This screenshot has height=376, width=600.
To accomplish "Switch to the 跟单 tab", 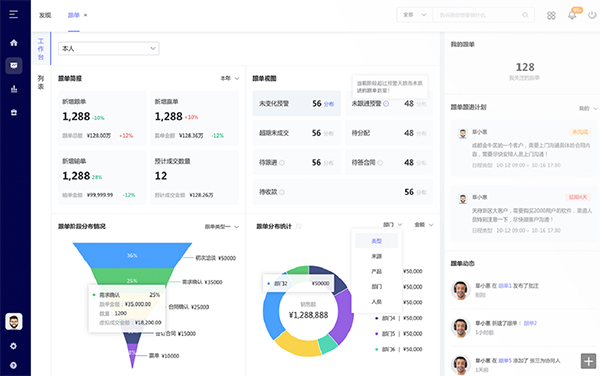I will (73, 15).
